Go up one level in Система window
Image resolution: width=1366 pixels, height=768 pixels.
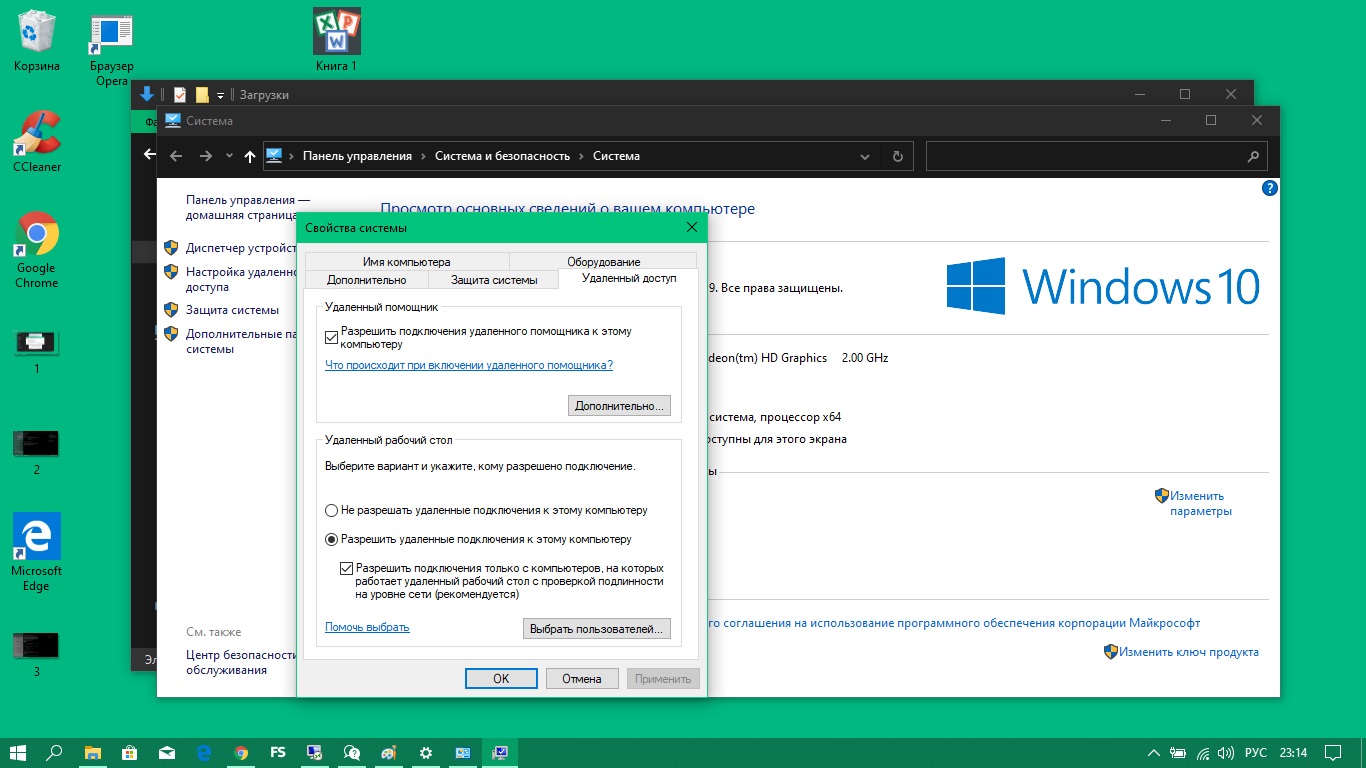click(x=250, y=156)
